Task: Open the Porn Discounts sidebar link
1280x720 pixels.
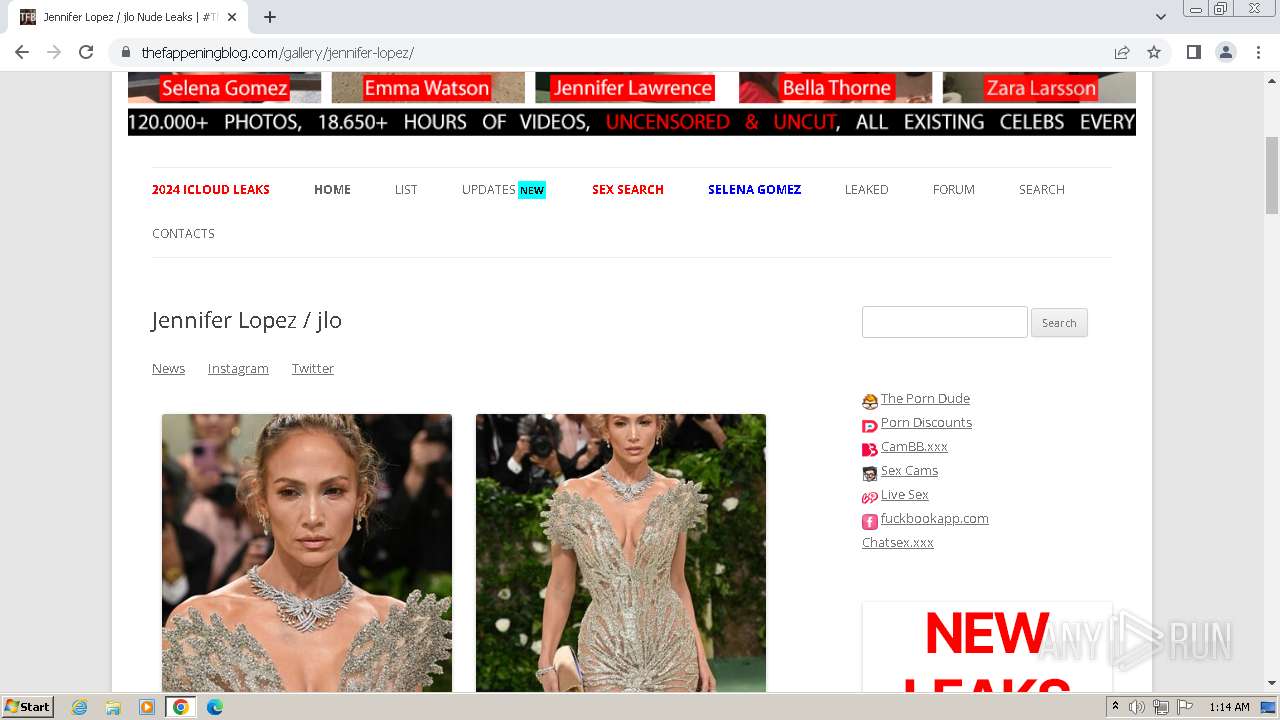Action: [926, 422]
